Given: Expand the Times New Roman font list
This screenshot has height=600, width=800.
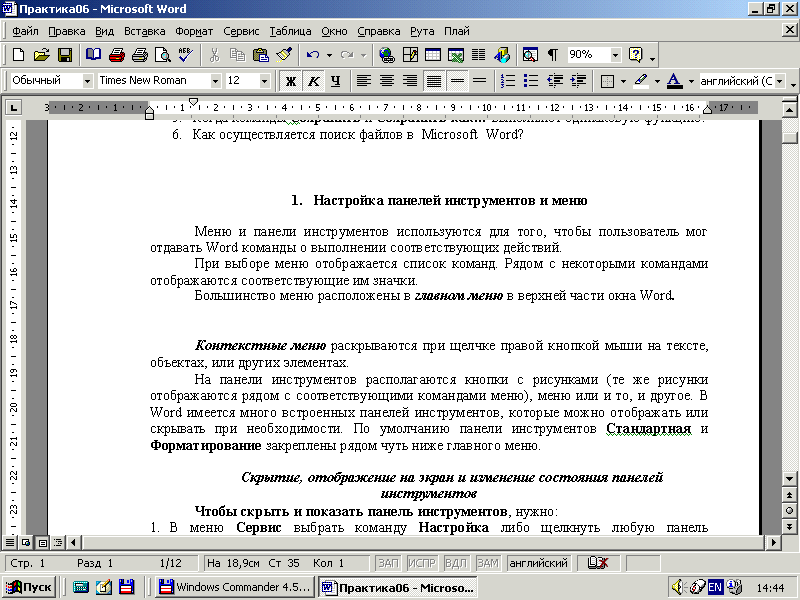Looking at the screenshot, I should [215, 81].
